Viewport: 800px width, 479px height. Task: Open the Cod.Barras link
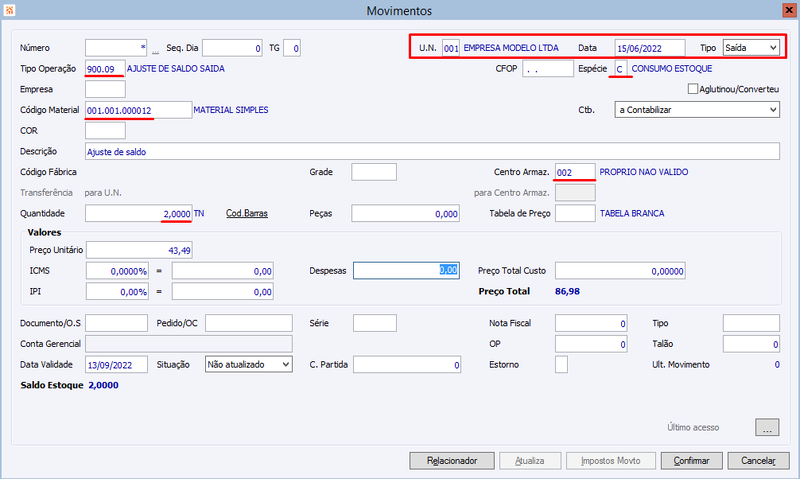[247, 213]
